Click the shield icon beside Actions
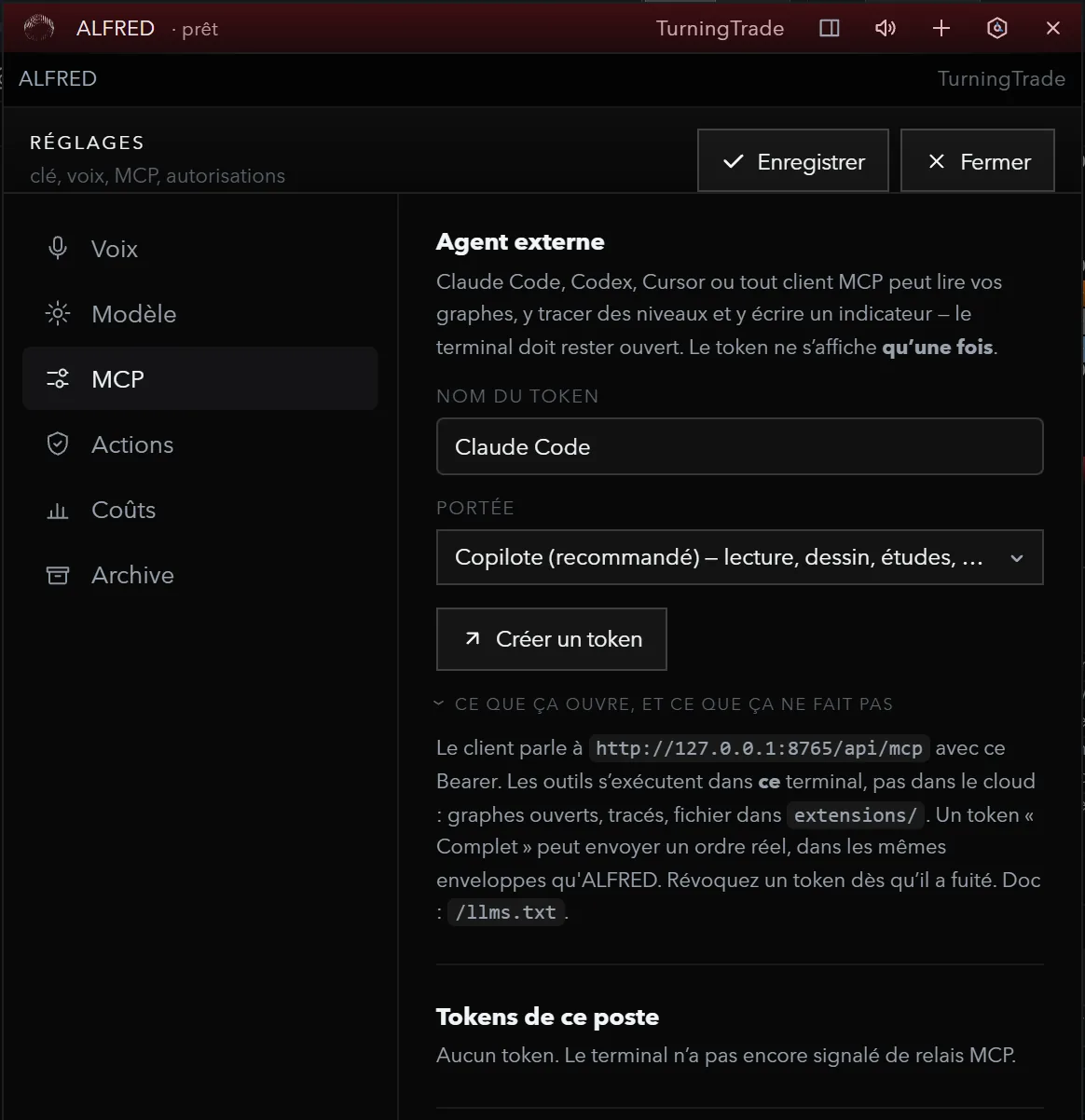 pyautogui.click(x=58, y=444)
